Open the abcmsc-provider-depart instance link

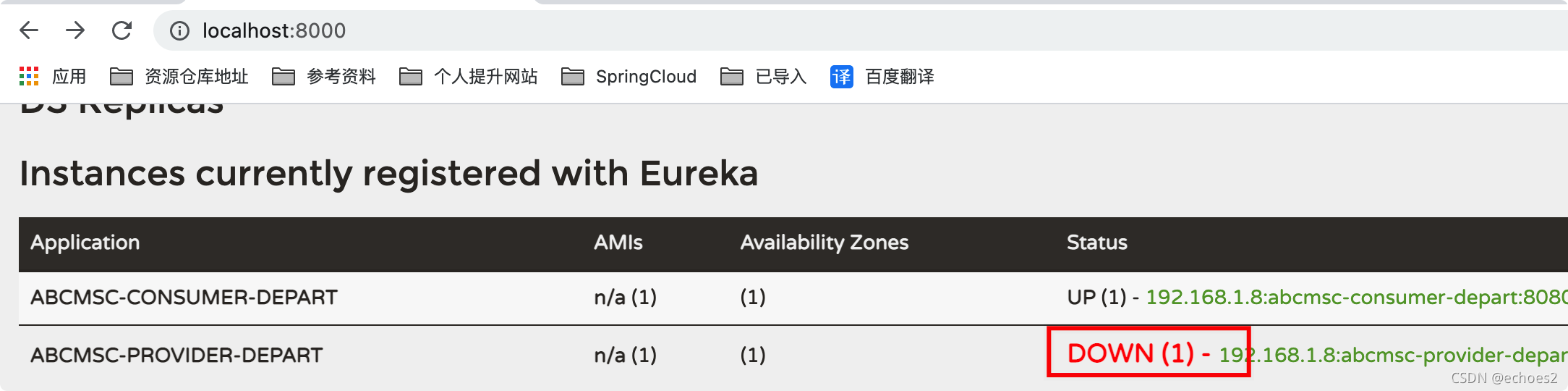tap(1393, 355)
